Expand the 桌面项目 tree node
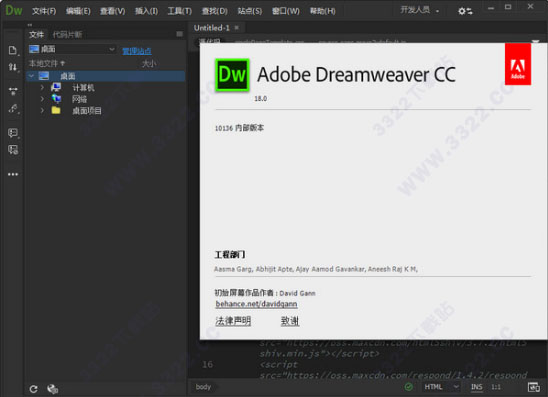Image resolution: width=548 pixels, height=397 pixels. 42,110
